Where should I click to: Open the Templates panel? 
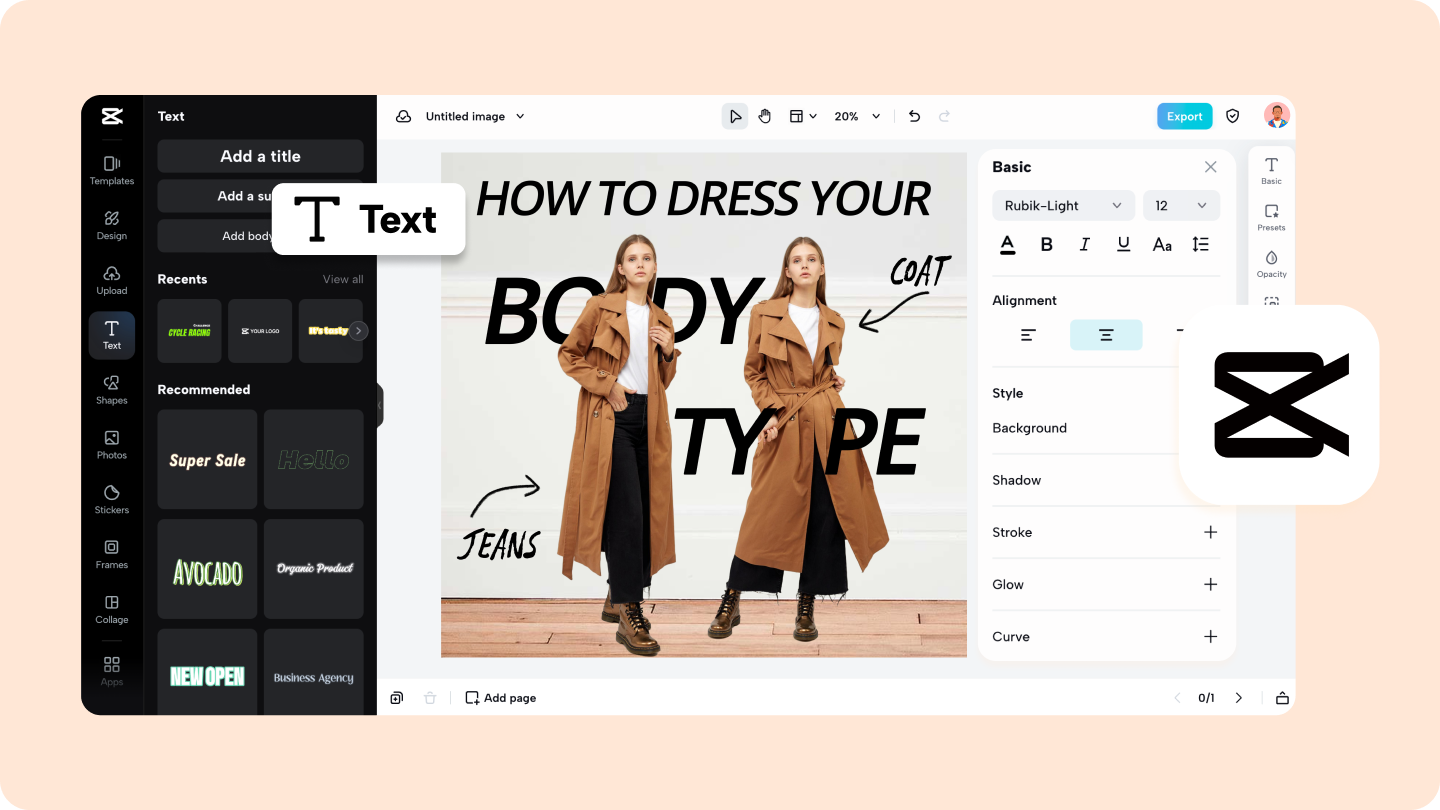coord(111,170)
